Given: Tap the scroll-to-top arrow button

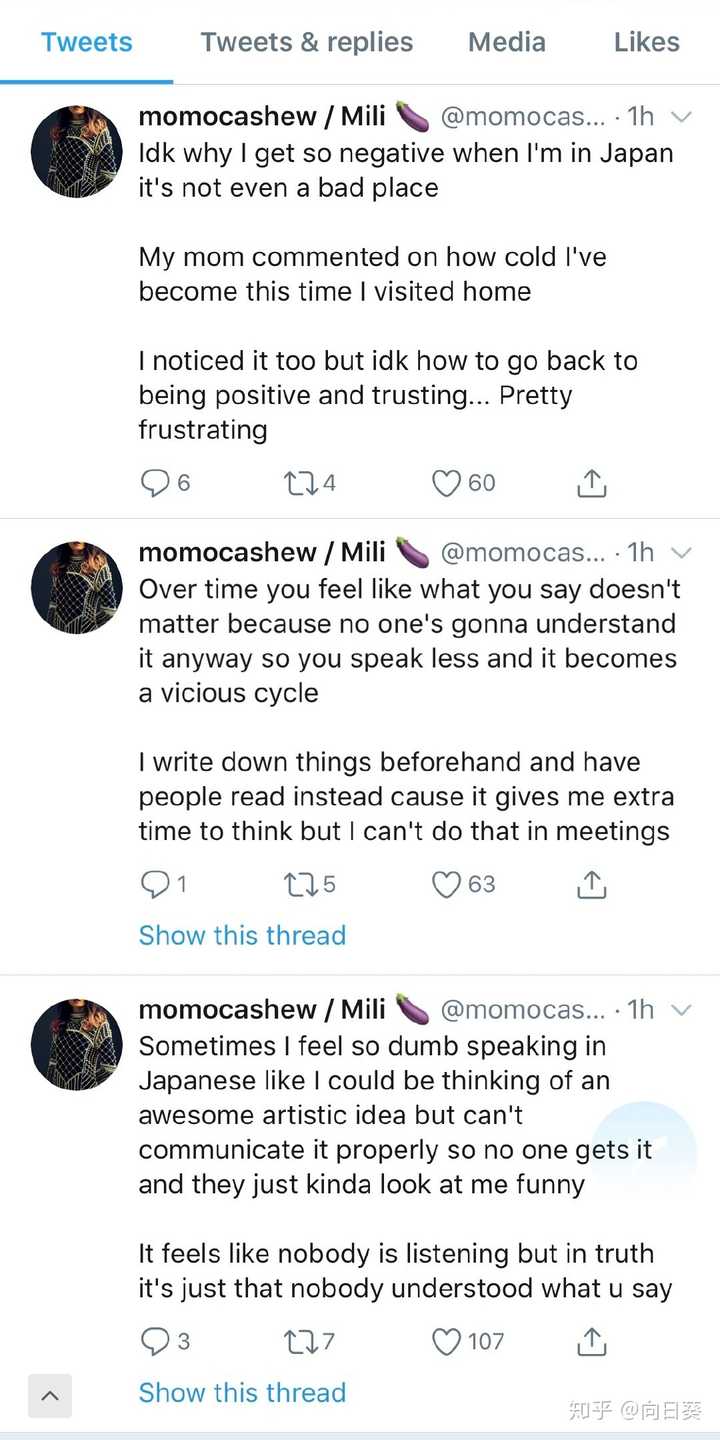Looking at the screenshot, I should point(50,1396).
